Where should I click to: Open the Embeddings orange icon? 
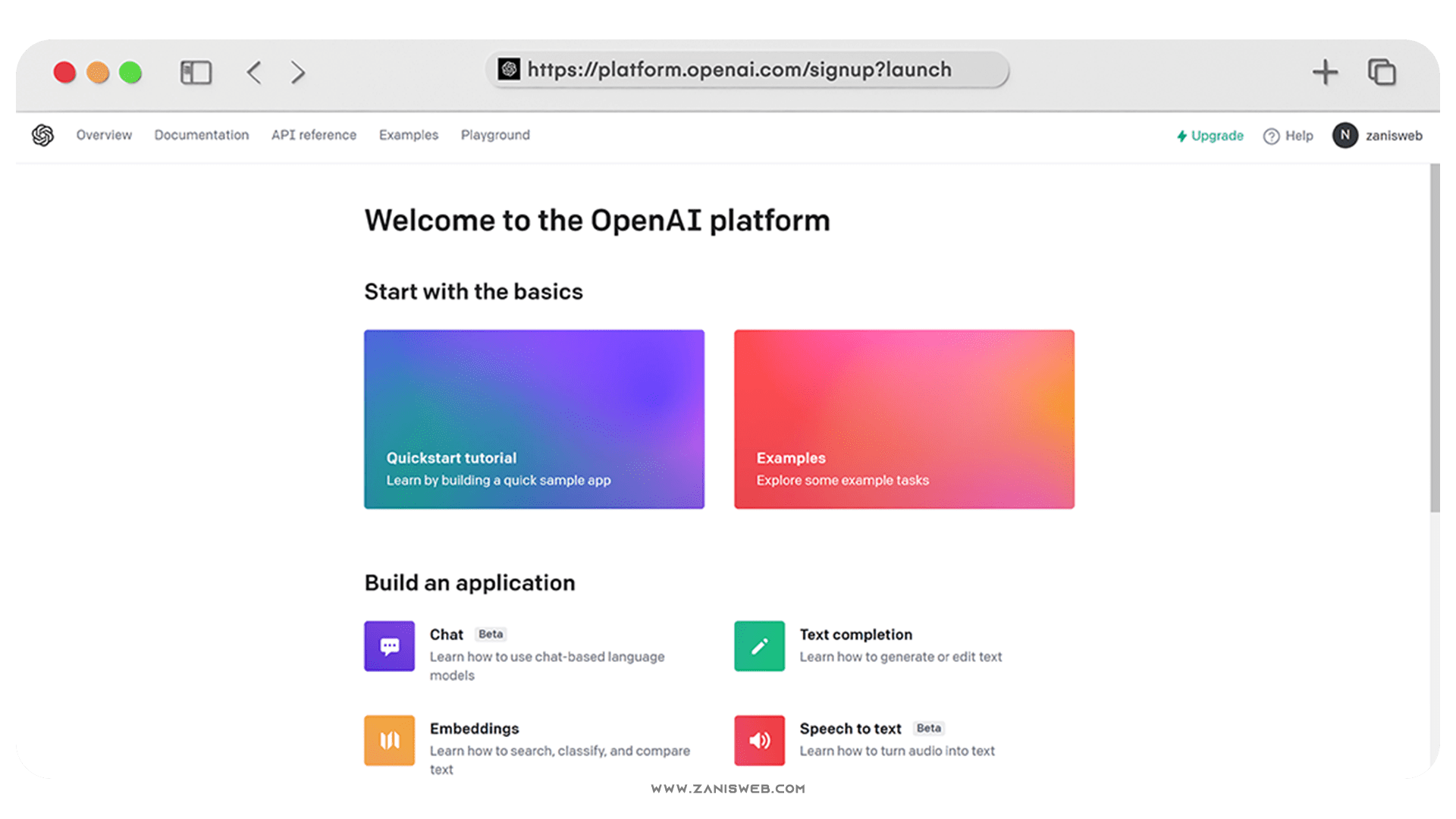389,740
